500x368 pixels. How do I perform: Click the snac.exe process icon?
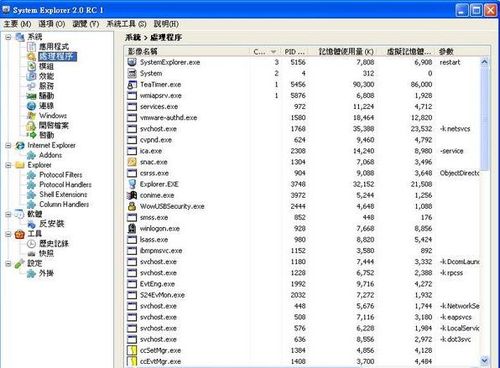pos(132,162)
